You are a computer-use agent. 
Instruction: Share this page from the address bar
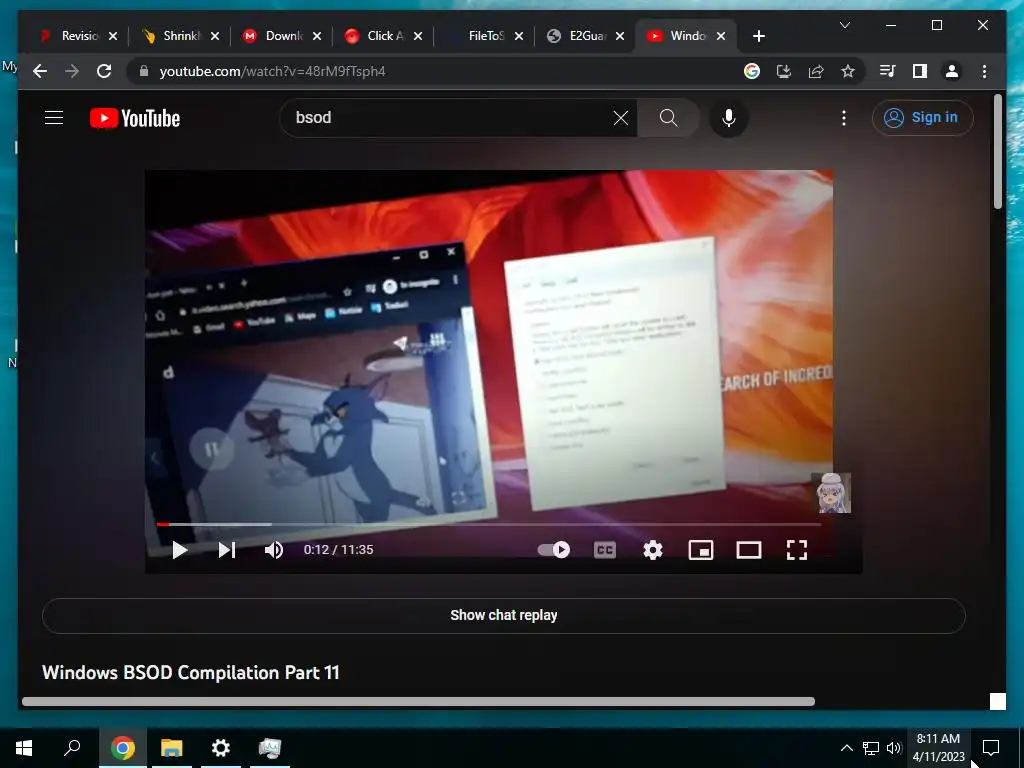(816, 71)
